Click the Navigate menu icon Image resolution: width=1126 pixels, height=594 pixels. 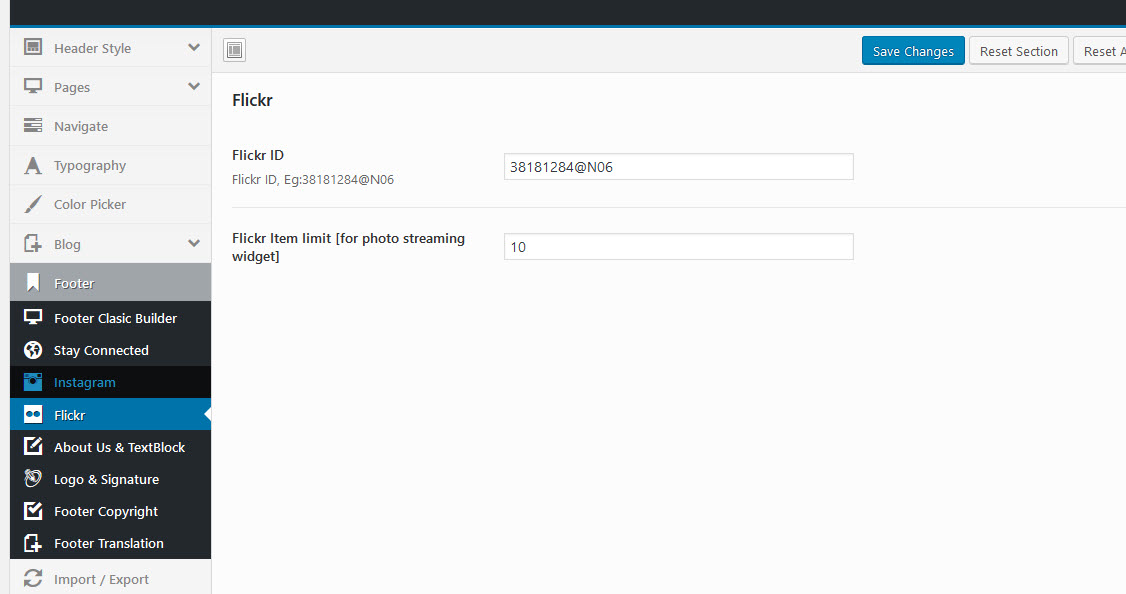[x=33, y=126]
